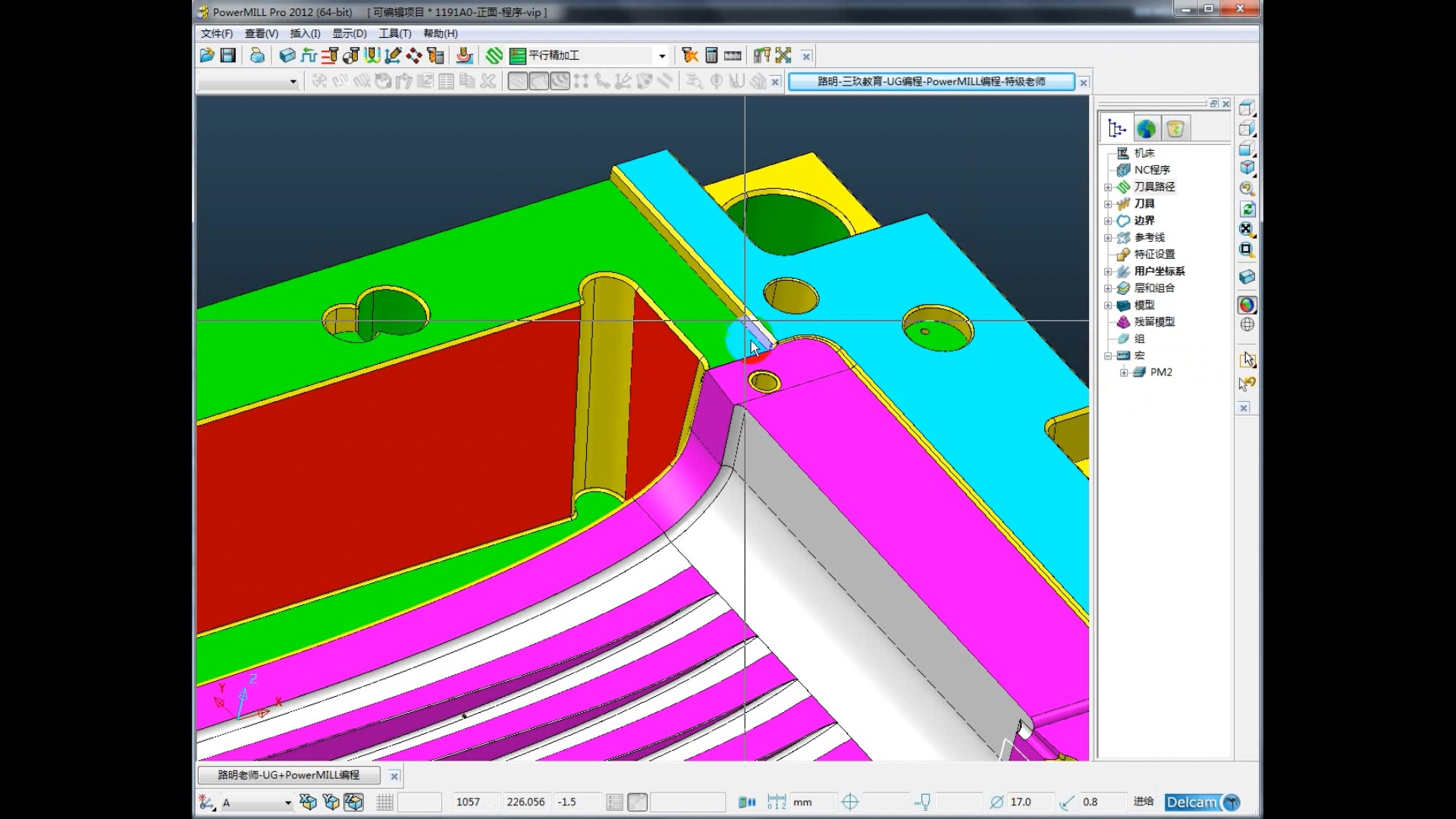This screenshot has height=819, width=1456.
Task: Click the Zoom to box icon
Action: pyautogui.click(x=1247, y=249)
